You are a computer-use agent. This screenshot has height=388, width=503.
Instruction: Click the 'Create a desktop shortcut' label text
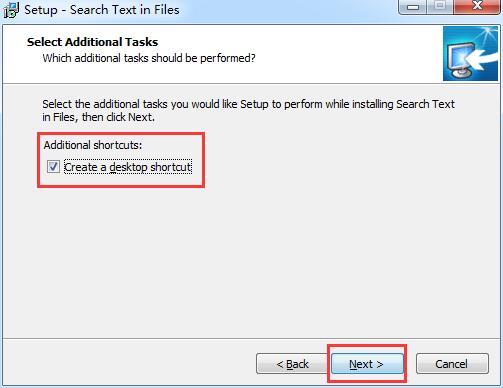(128, 167)
